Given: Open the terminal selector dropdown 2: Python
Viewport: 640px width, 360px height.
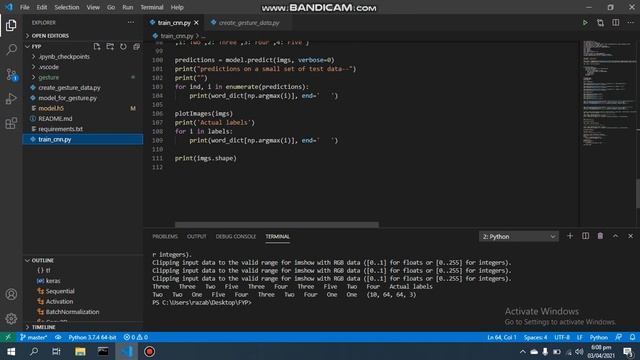Looking at the screenshot, I should point(518,236).
